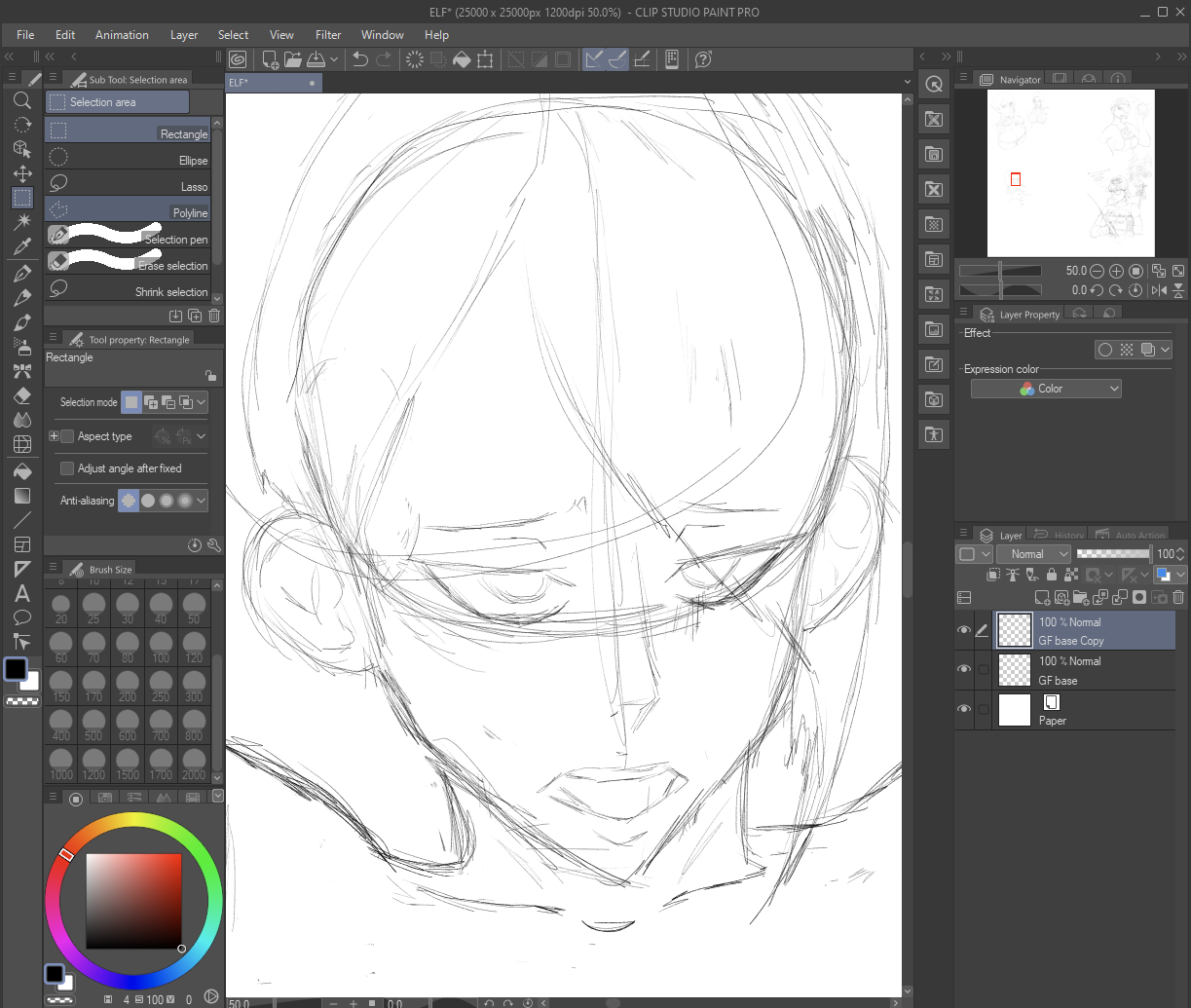Select the Move layer tool
This screenshot has height=1008, width=1191.
(x=22, y=173)
